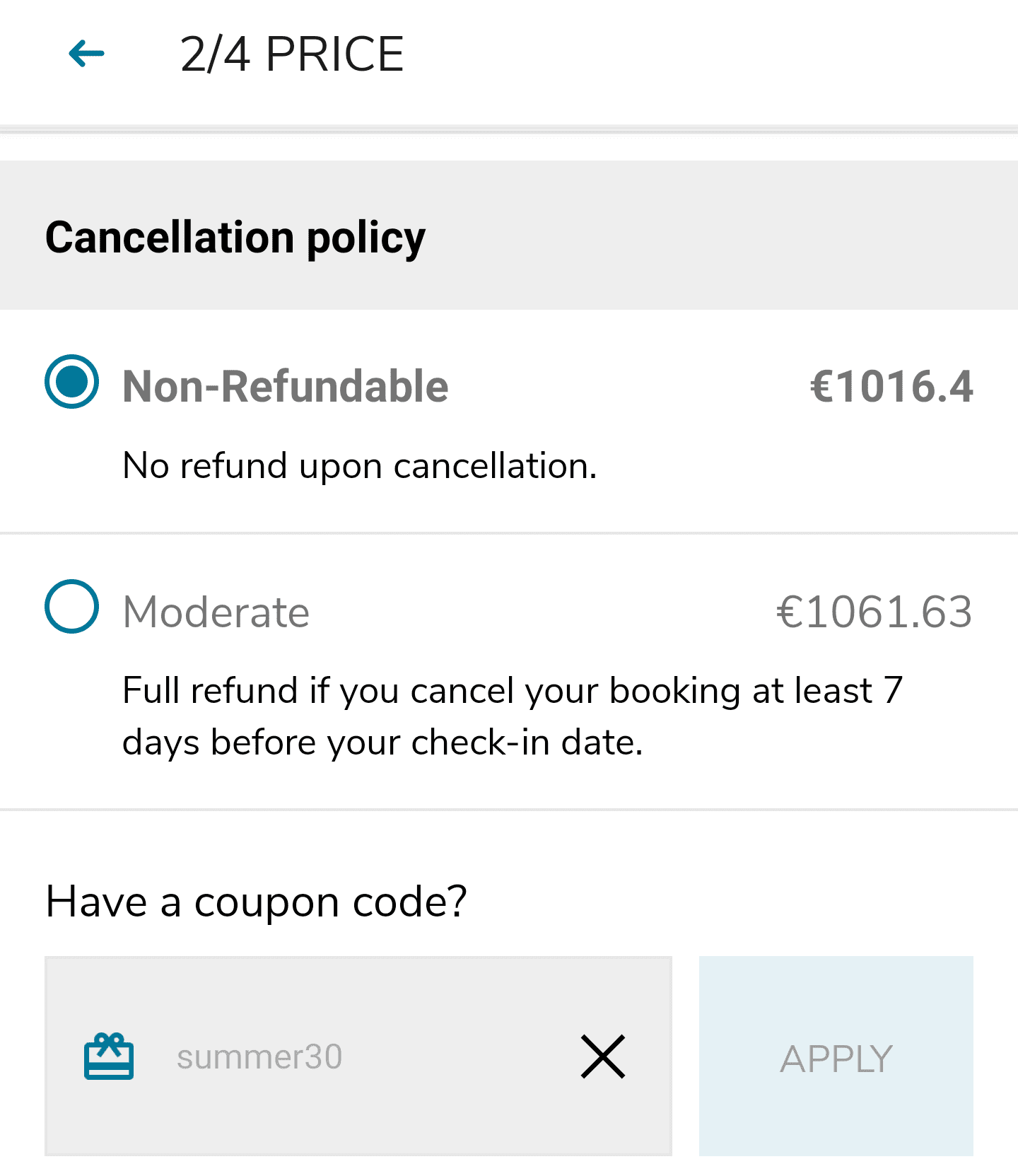
Task: Select the Non-Refundable radio button
Action: tap(71, 382)
